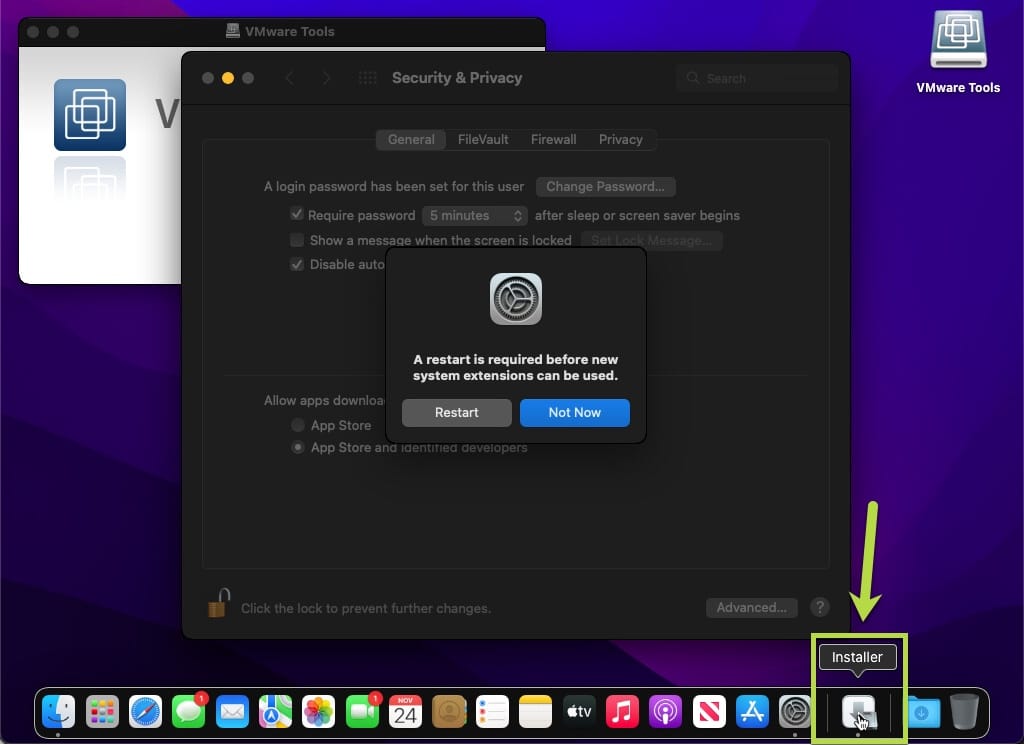Switch to the Privacy tab
The image size is (1024, 745).
point(620,140)
